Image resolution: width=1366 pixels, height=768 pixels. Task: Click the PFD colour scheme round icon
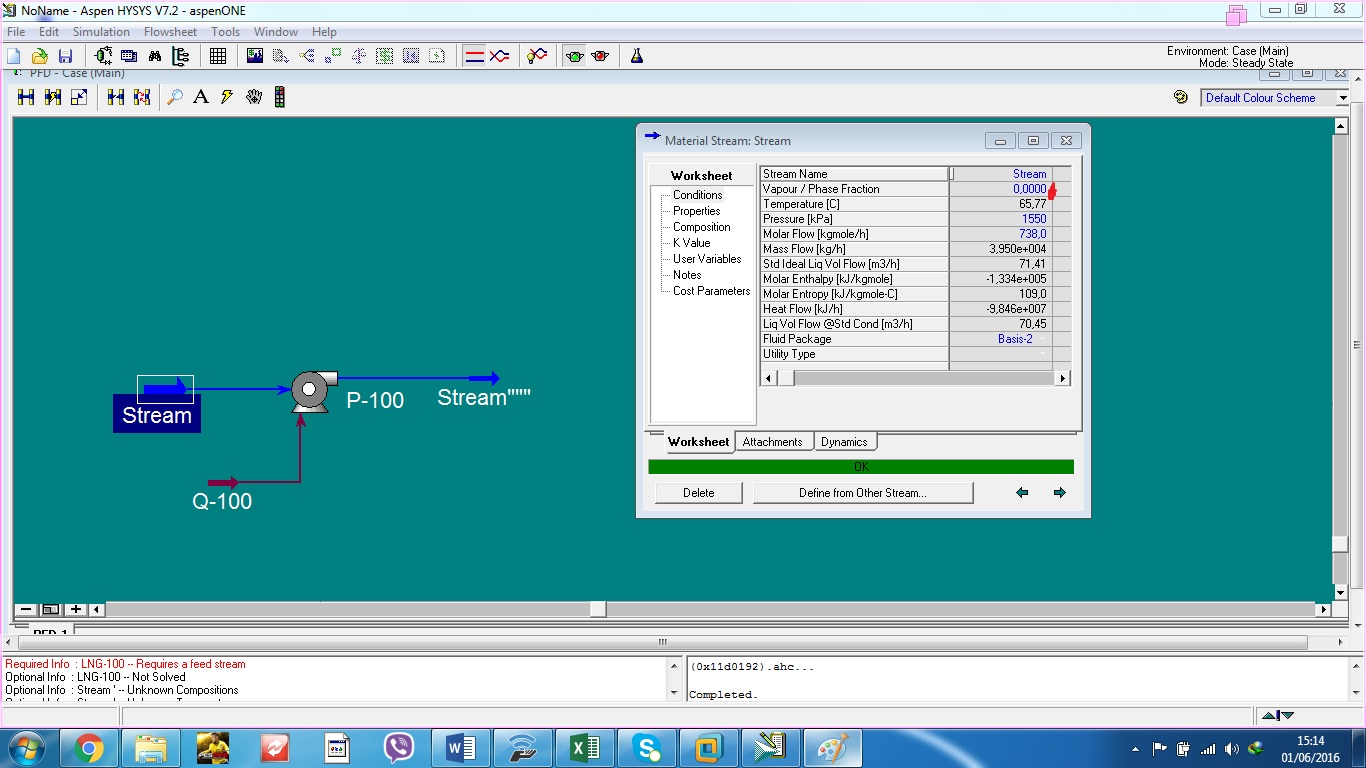[x=1181, y=97]
